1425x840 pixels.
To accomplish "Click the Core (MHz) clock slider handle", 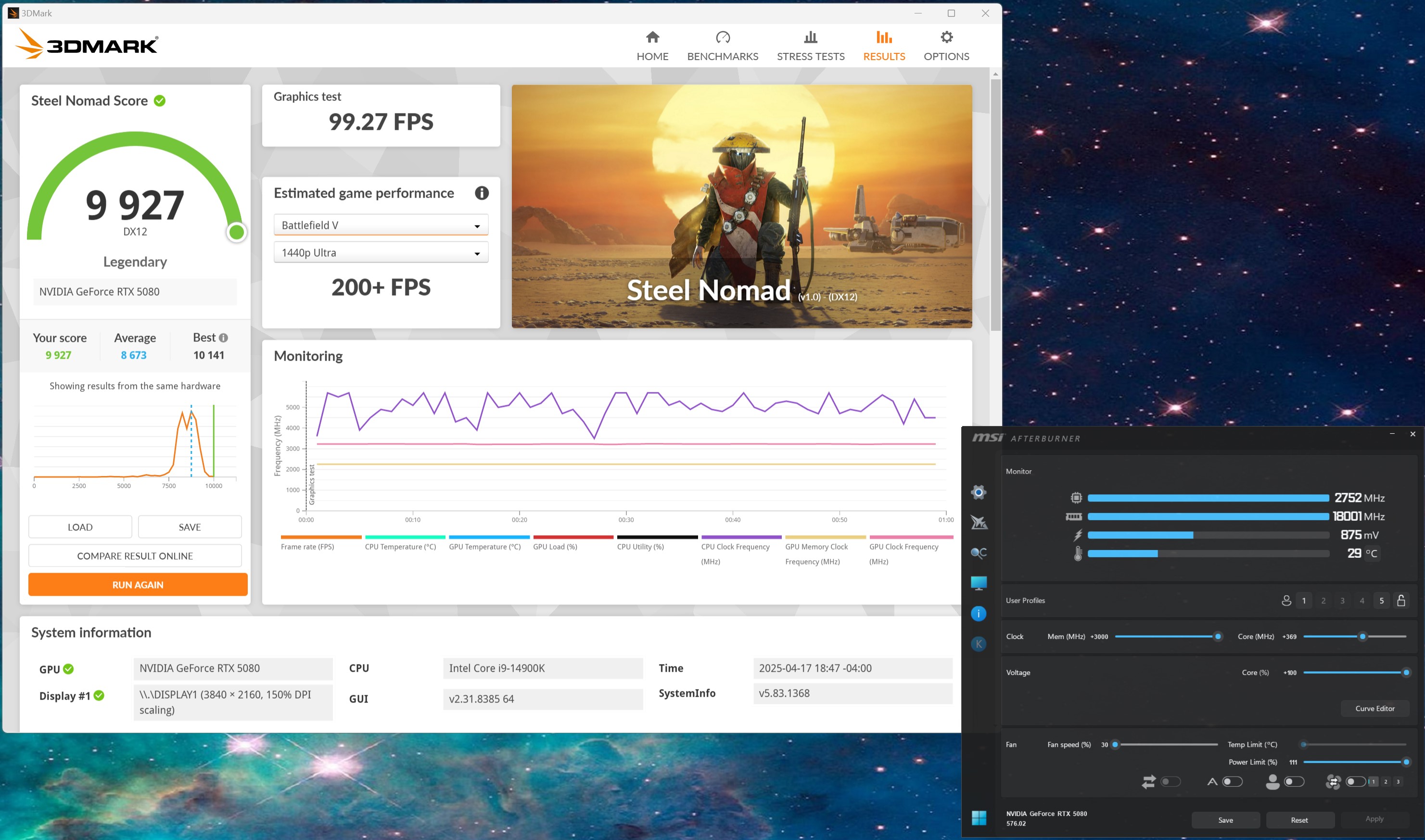I will pos(1363,637).
